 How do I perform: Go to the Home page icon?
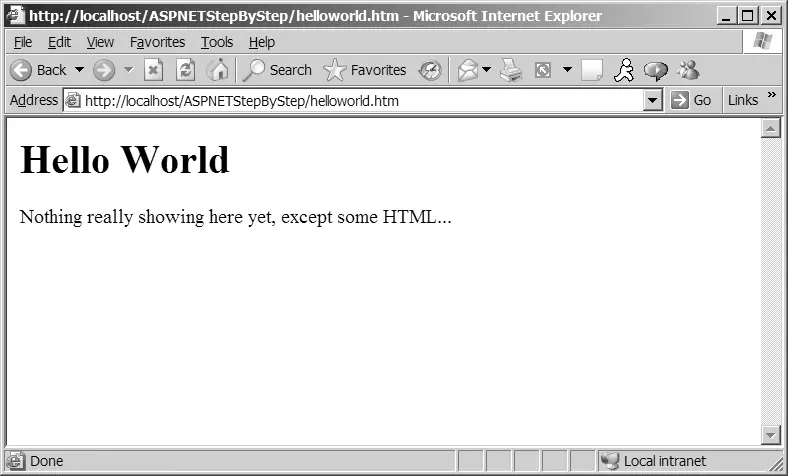click(x=218, y=70)
